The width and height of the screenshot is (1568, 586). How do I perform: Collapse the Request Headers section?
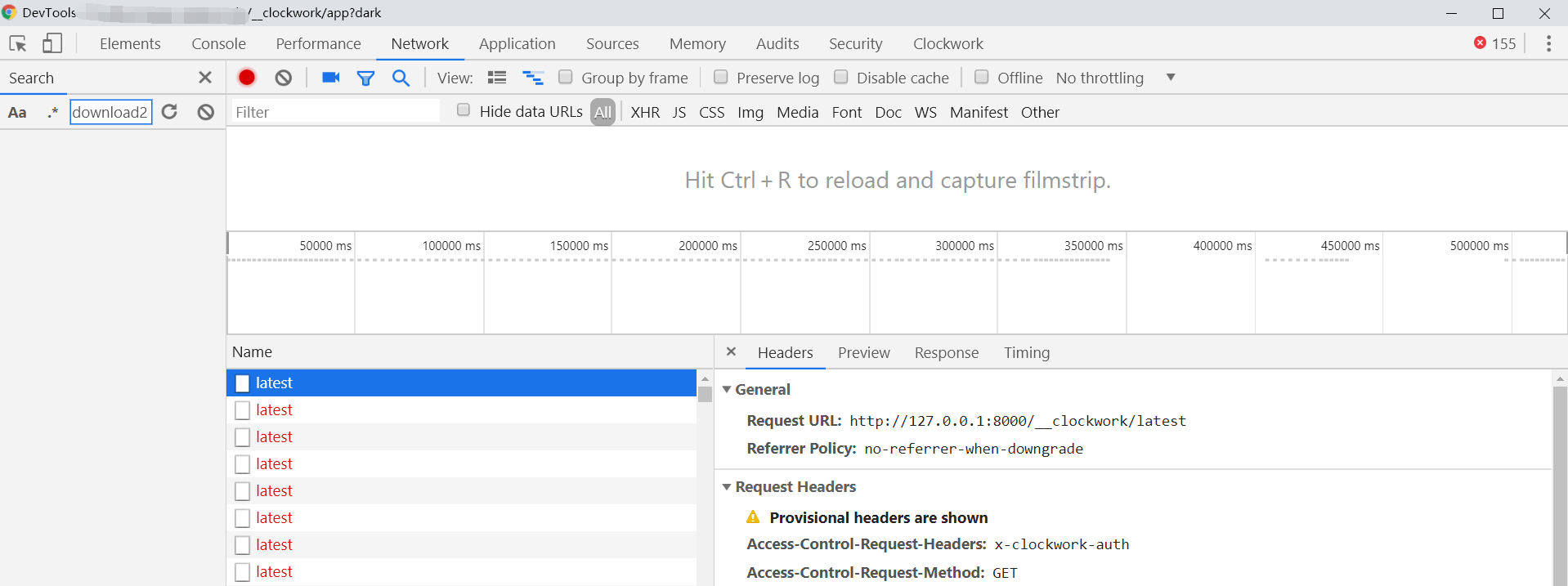[726, 487]
